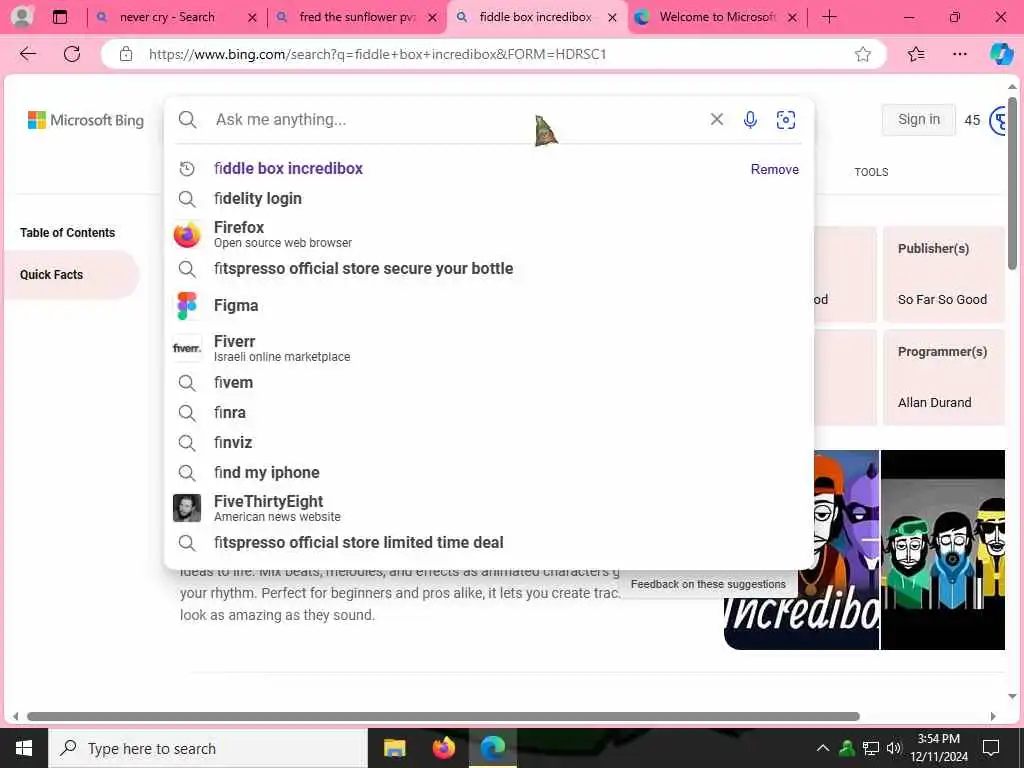1024x768 pixels.
Task: Close the 'Welcome to Microsoft' tab
Action: 792,18
